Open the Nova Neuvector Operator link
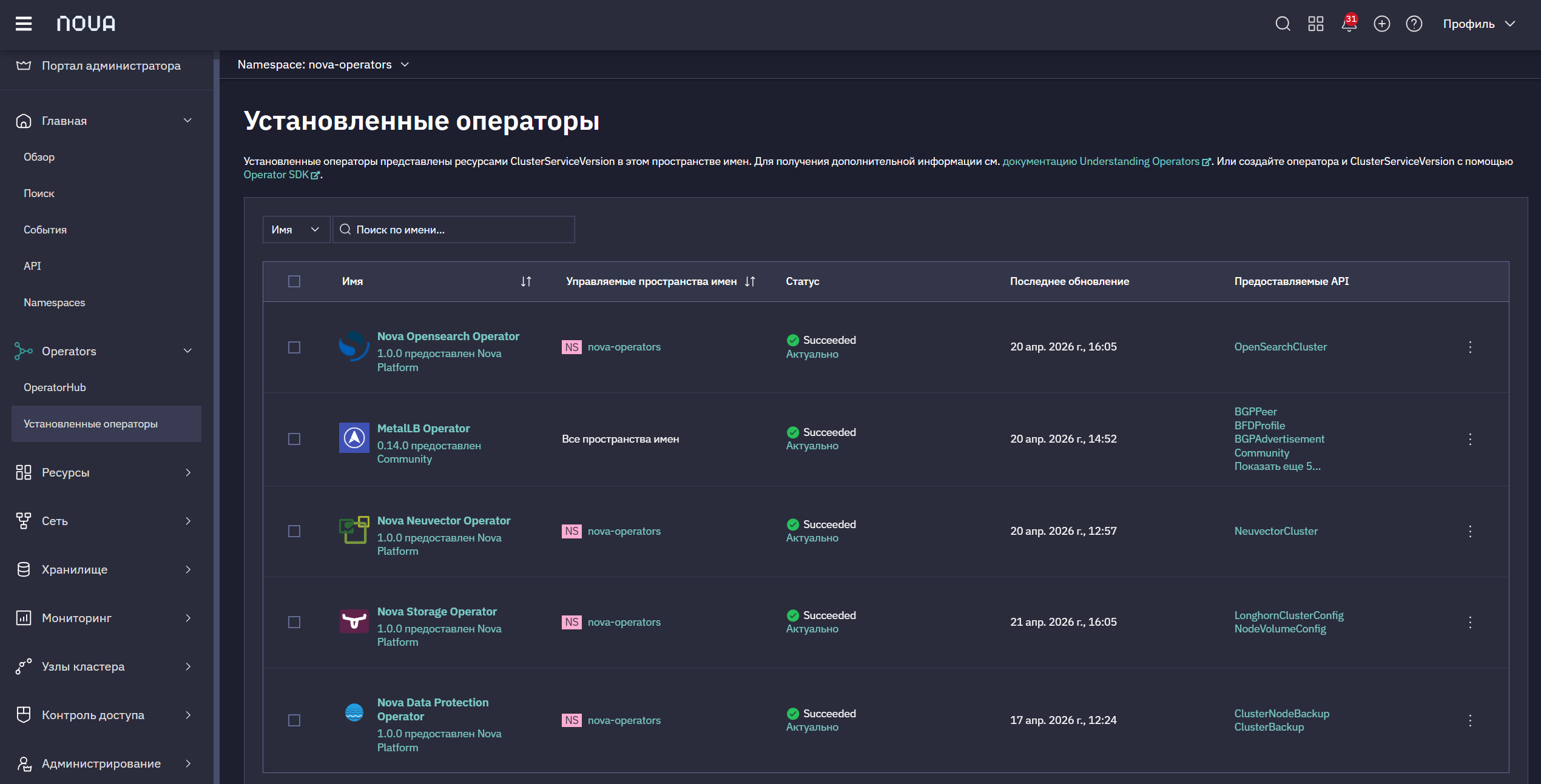Viewport: 1541px width, 784px height. point(443,520)
